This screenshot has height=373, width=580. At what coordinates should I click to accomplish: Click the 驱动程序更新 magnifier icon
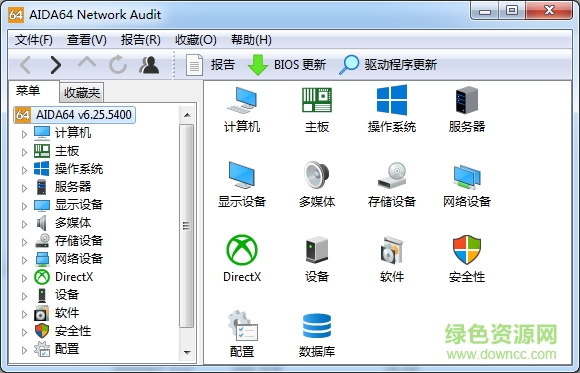[x=349, y=65]
